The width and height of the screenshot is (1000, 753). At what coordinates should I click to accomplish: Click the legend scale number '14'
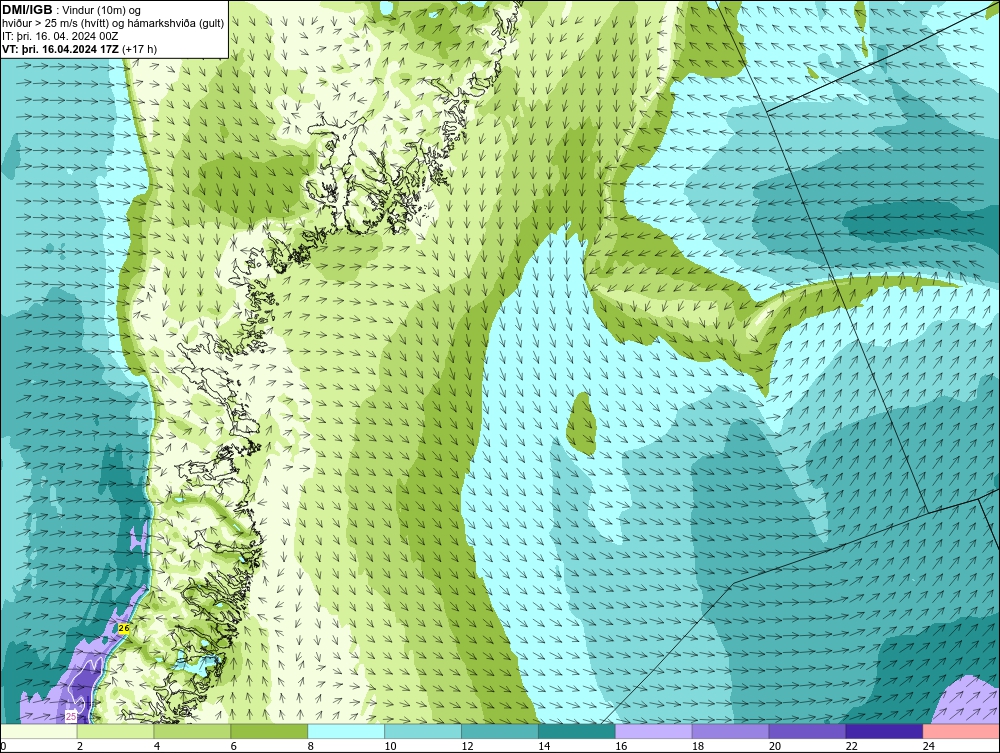tap(544, 746)
